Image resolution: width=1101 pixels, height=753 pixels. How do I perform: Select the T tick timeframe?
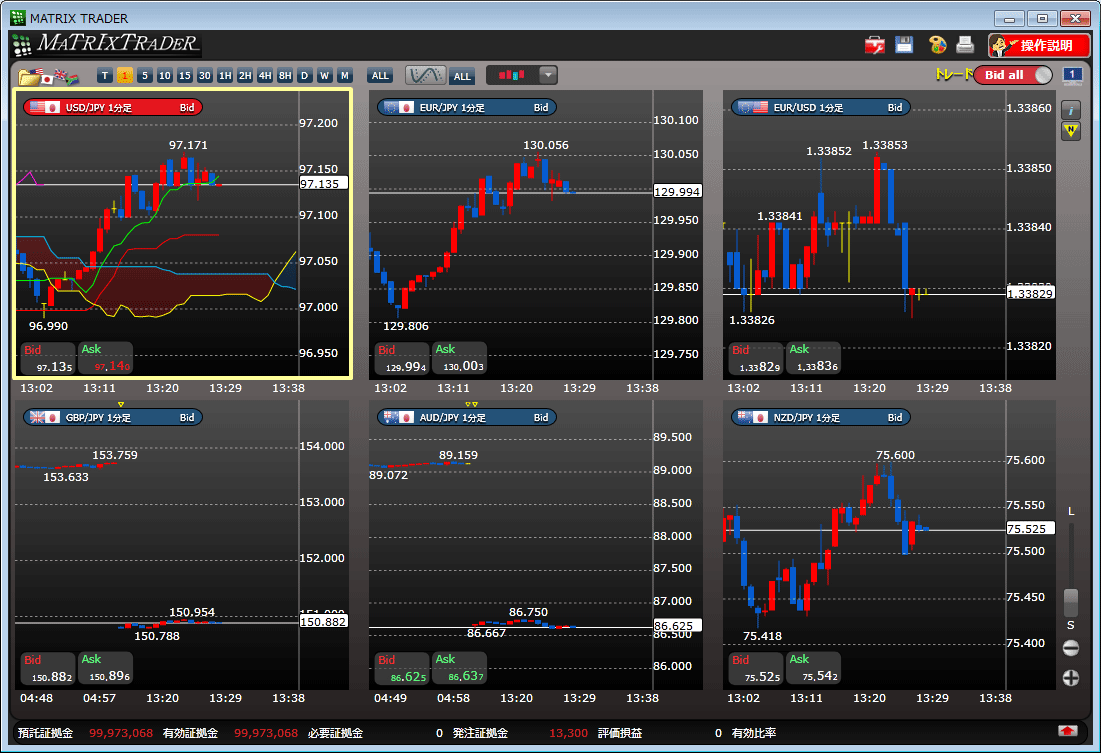click(105, 76)
